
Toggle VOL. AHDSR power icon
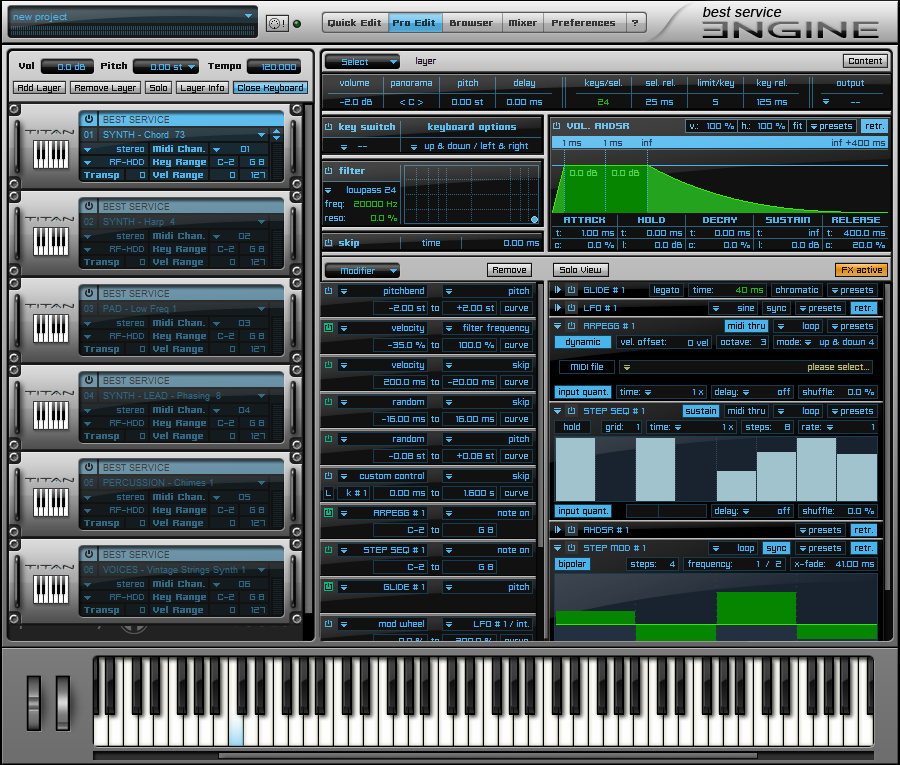[557, 126]
